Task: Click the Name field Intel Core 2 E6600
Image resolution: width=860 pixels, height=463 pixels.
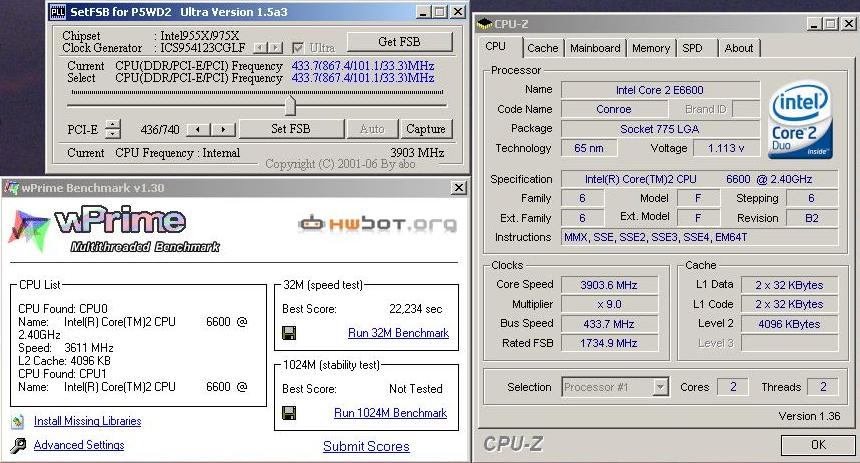Action: tap(660, 90)
